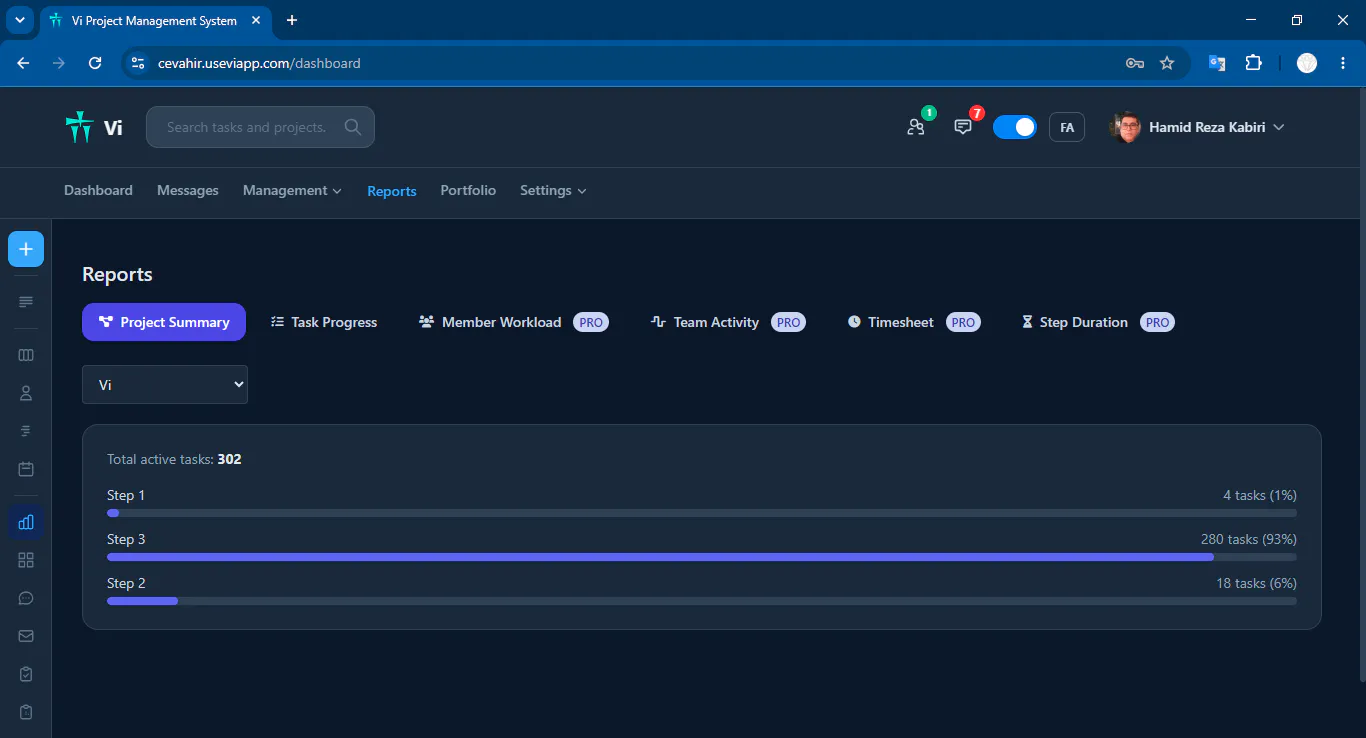
Task: Toggle the blue switch in header
Action: (1015, 127)
